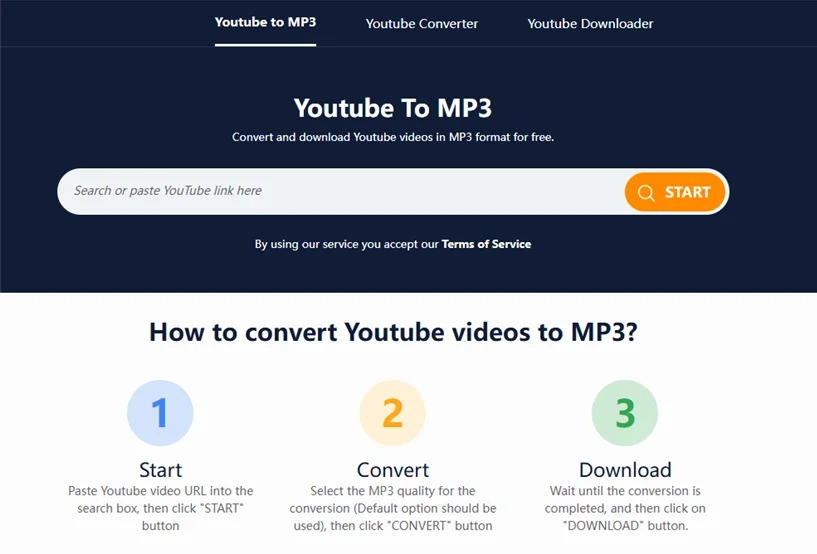Image resolution: width=817 pixels, height=554 pixels.
Task: Click the blue step 1 circle
Action: 160,413
